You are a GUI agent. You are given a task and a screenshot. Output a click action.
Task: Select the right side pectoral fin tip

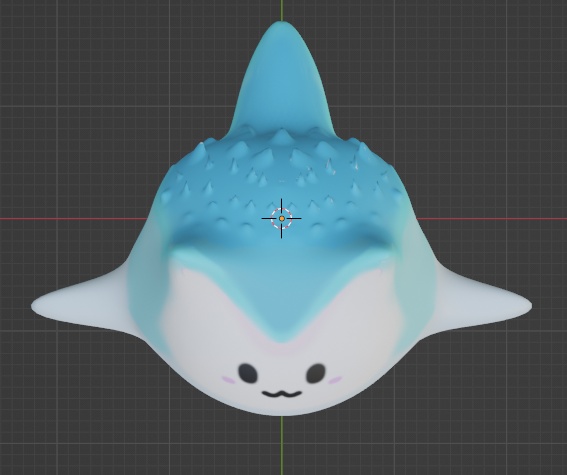[x=524, y=306]
